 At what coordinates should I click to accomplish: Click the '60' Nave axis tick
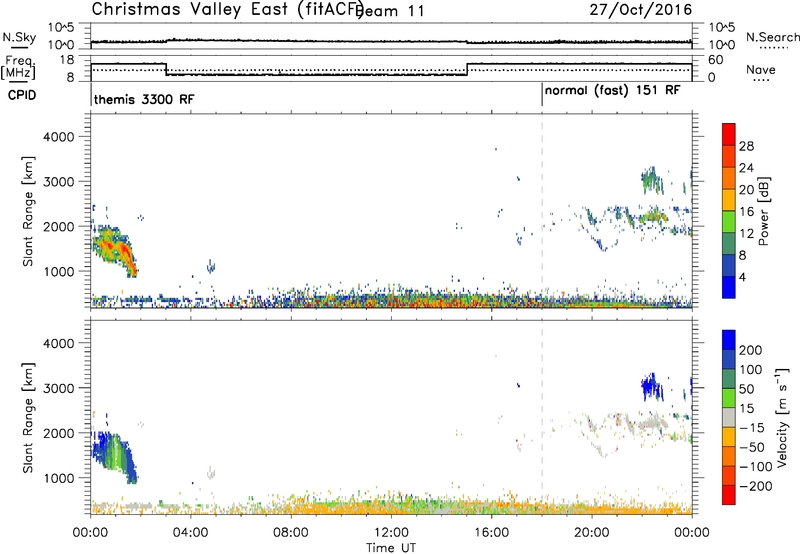716,60
